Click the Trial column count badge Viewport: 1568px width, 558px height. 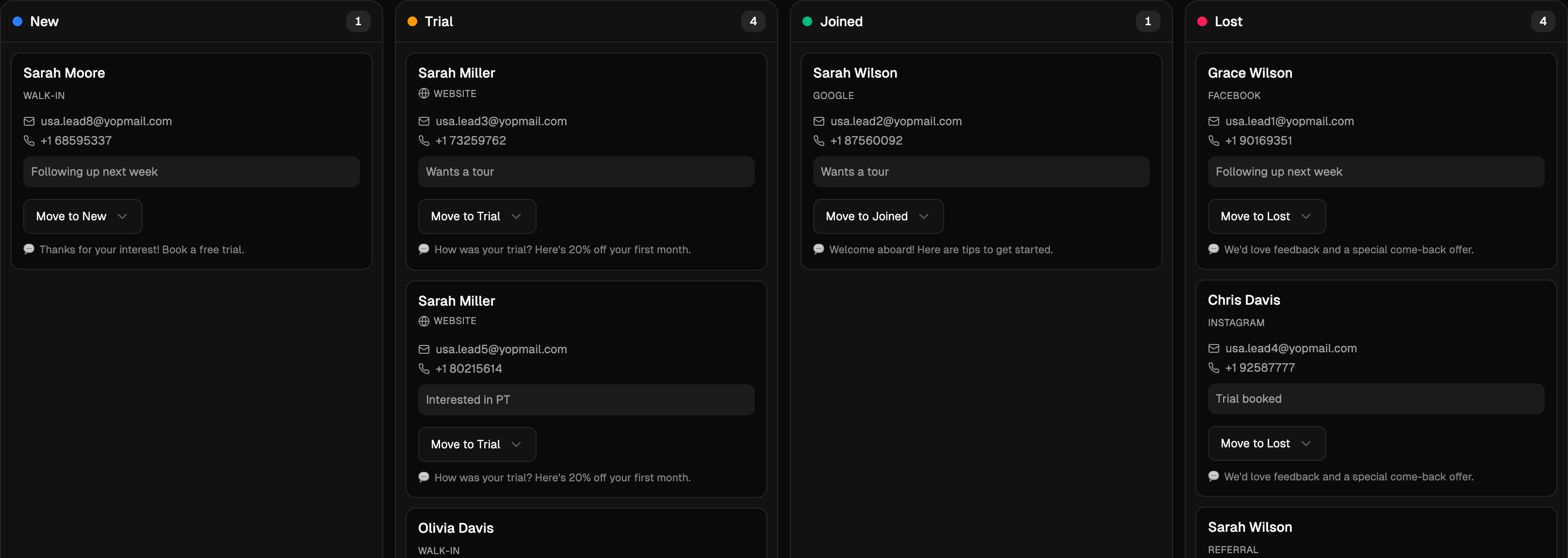[x=753, y=21]
